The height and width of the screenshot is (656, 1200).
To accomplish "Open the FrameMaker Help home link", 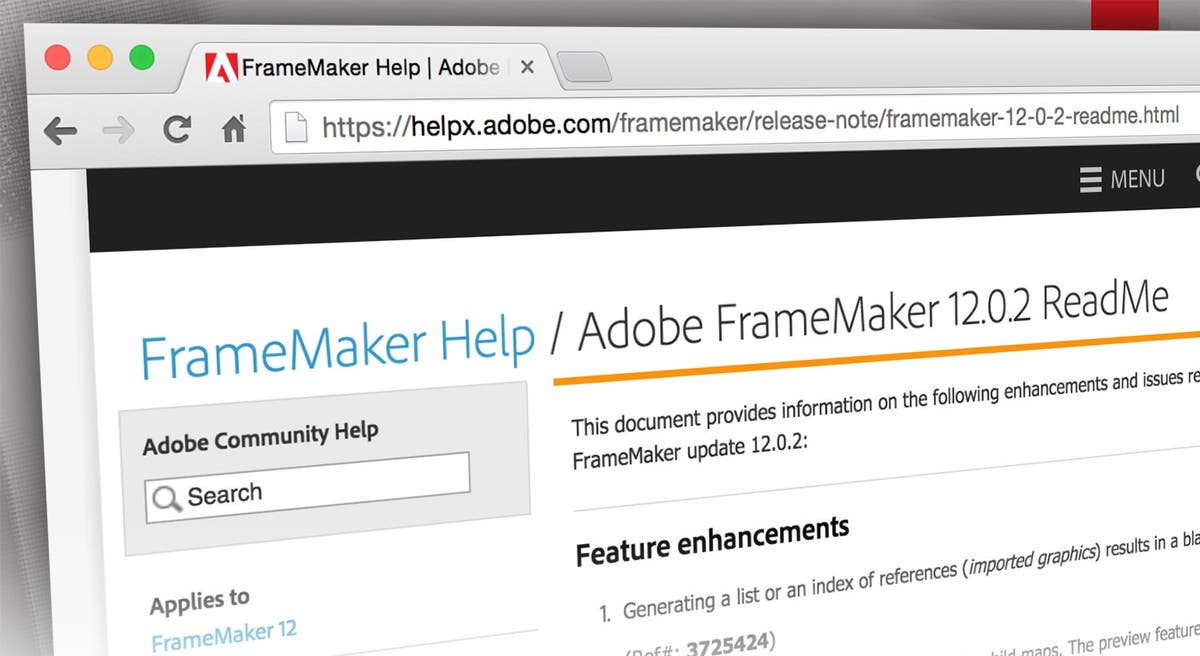I will click(338, 340).
